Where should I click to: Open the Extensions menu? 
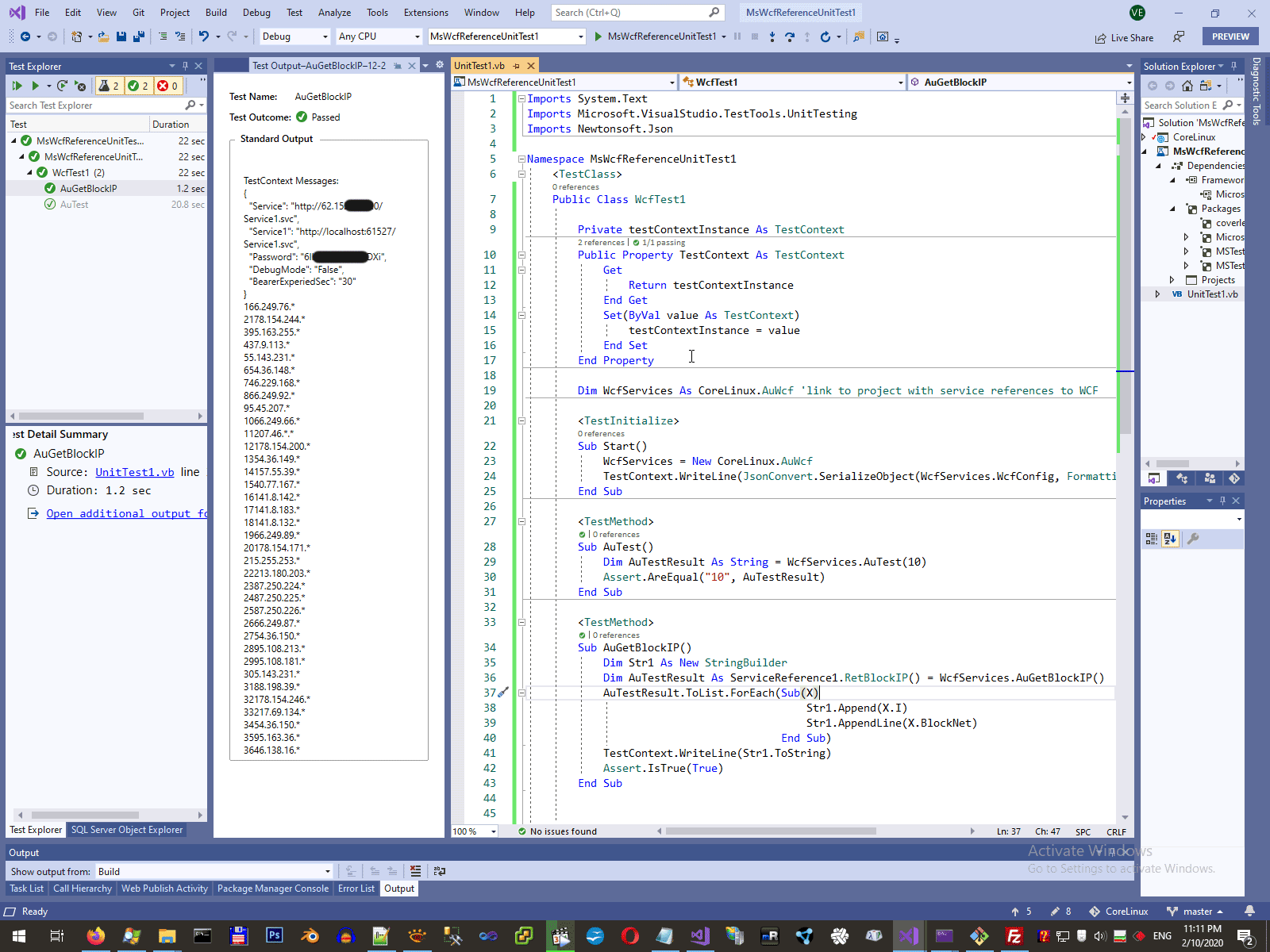coord(425,13)
